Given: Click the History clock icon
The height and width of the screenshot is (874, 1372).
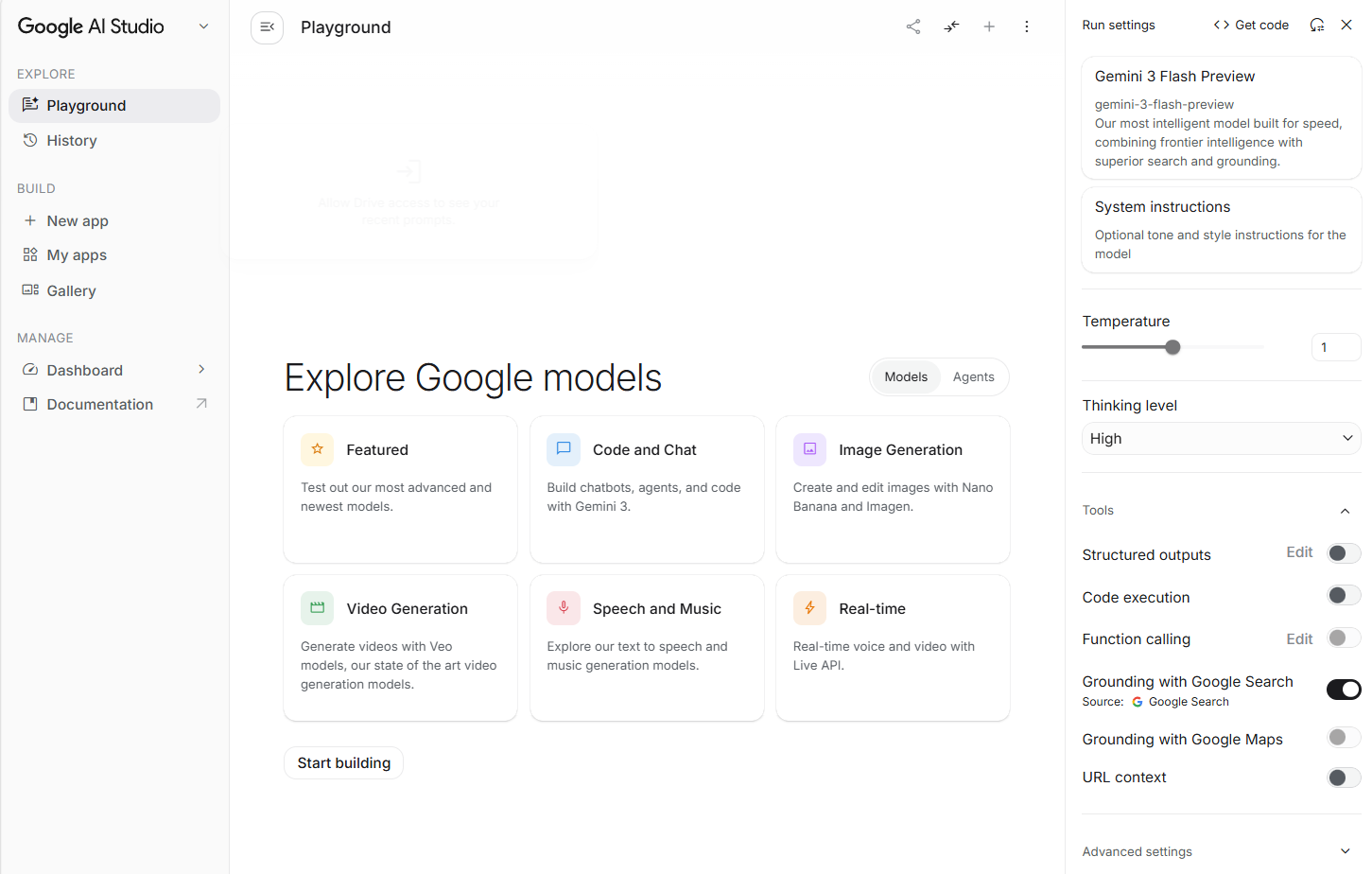Looking at the screenshot, I should click(x=30, y=140).
